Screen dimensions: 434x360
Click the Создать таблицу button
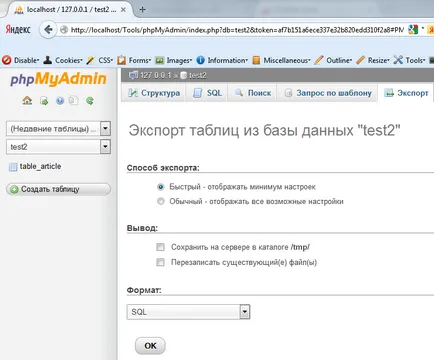click(x=58, y=189)
